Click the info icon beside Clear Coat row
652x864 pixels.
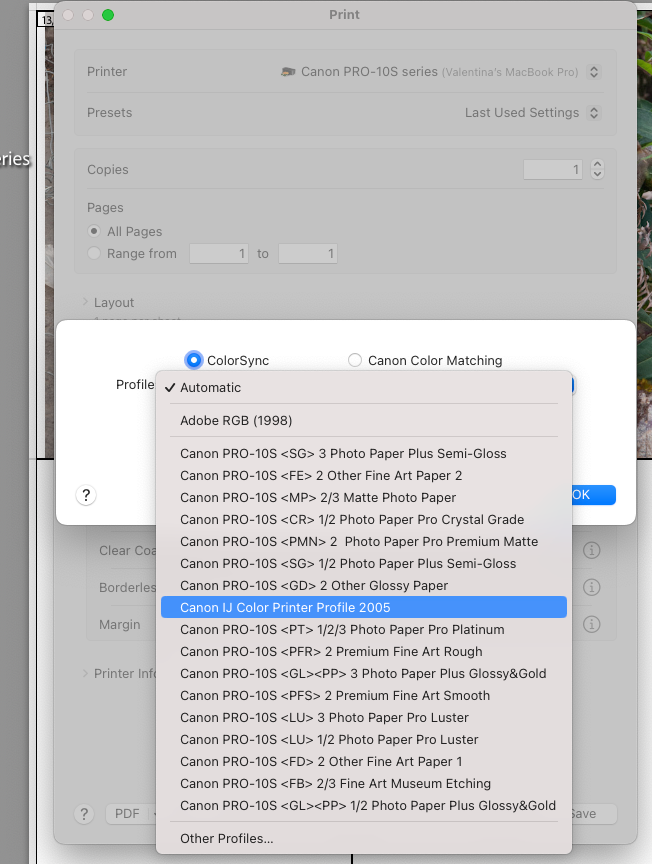tap(591, 551)
